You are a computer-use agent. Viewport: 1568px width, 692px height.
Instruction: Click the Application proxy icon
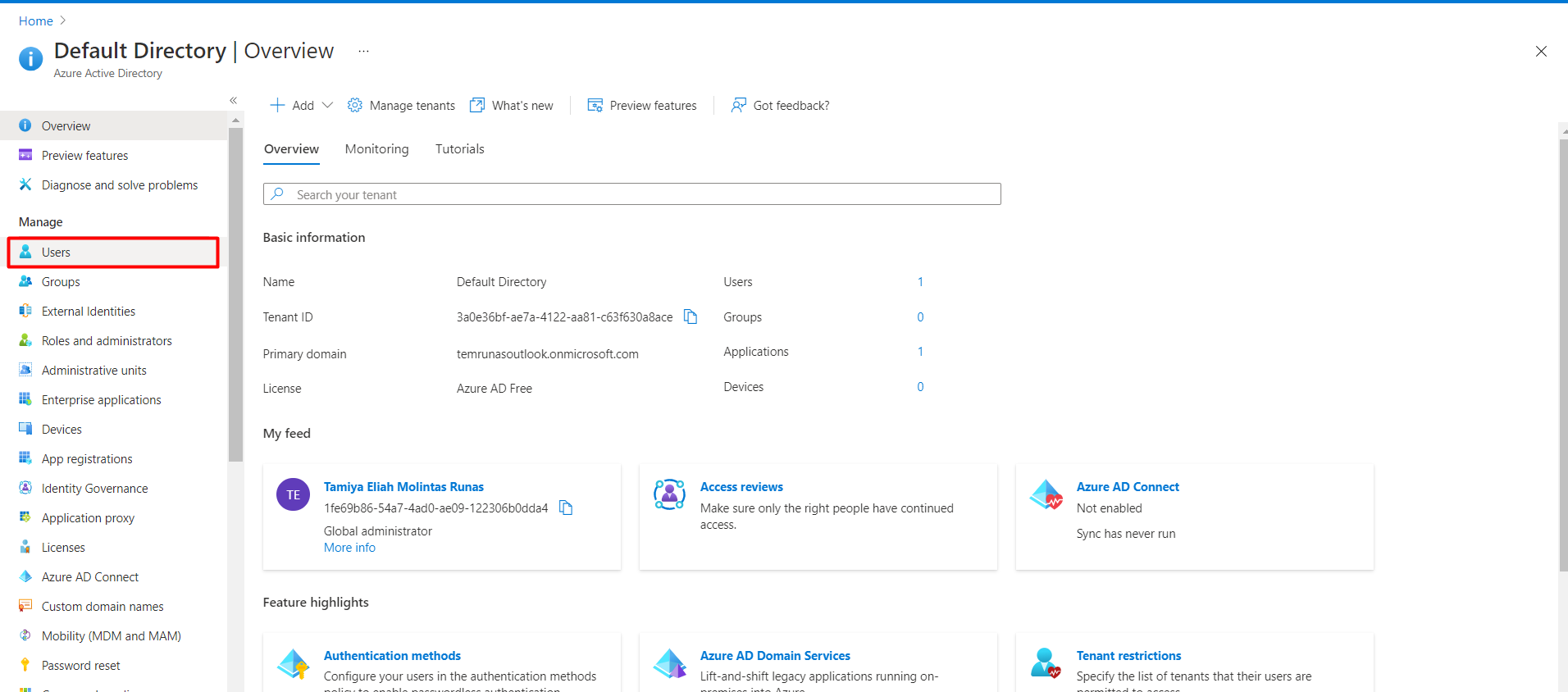tap(25, 517)
